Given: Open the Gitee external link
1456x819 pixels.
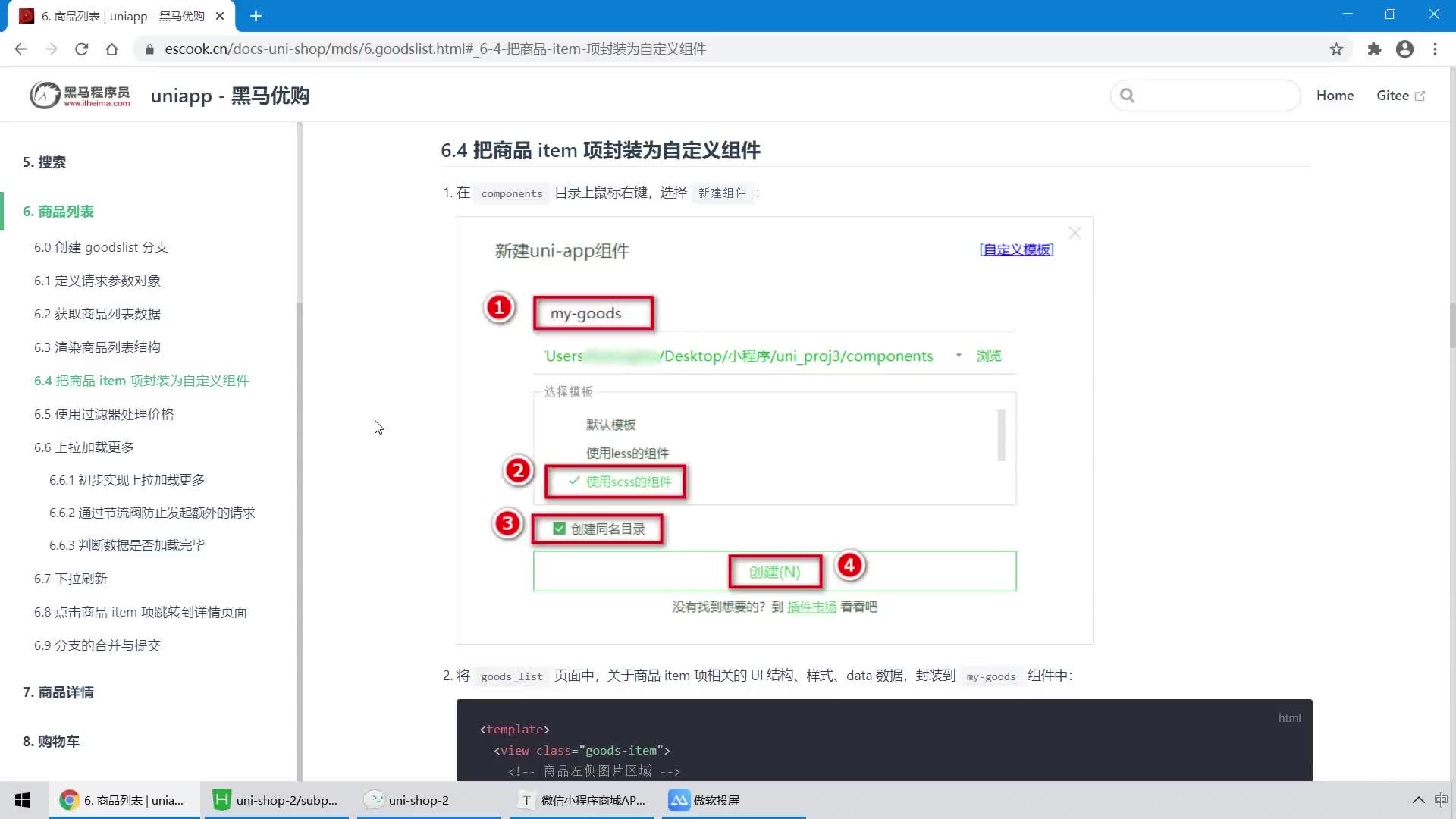Looking at the screenshot, I should 1401,96.
